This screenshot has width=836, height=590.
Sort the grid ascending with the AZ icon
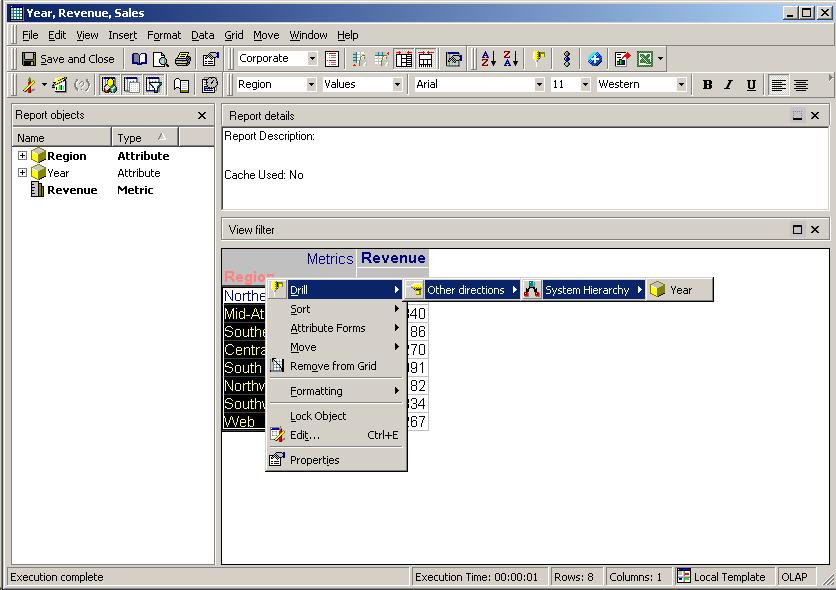coord(487,58)
